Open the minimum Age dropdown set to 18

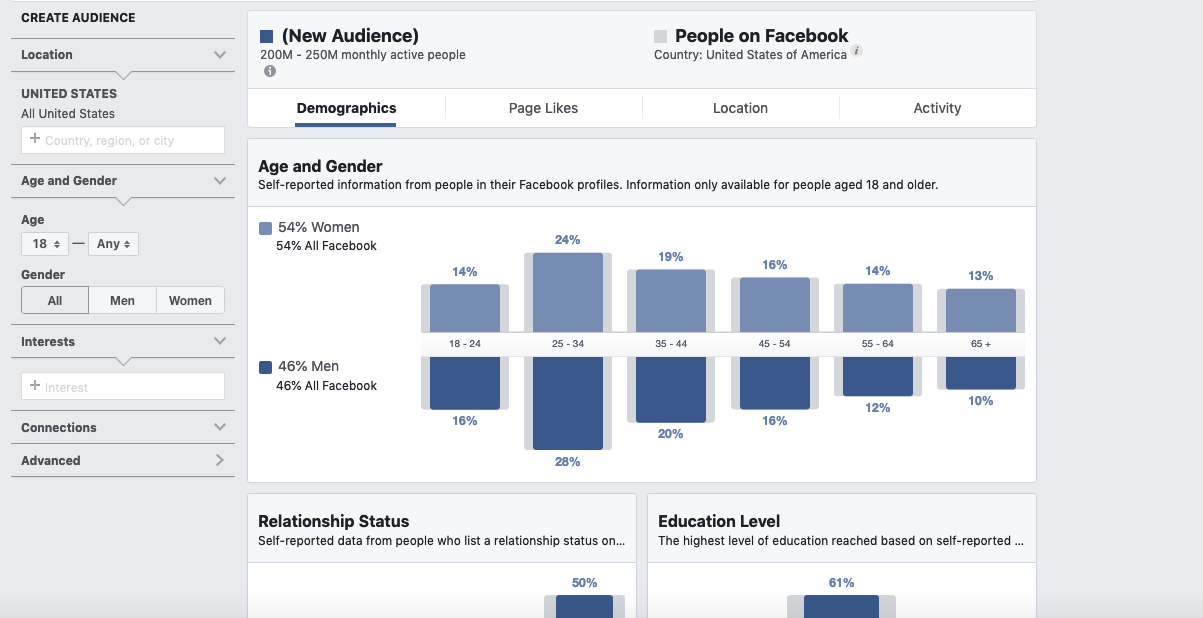(44, 243)
